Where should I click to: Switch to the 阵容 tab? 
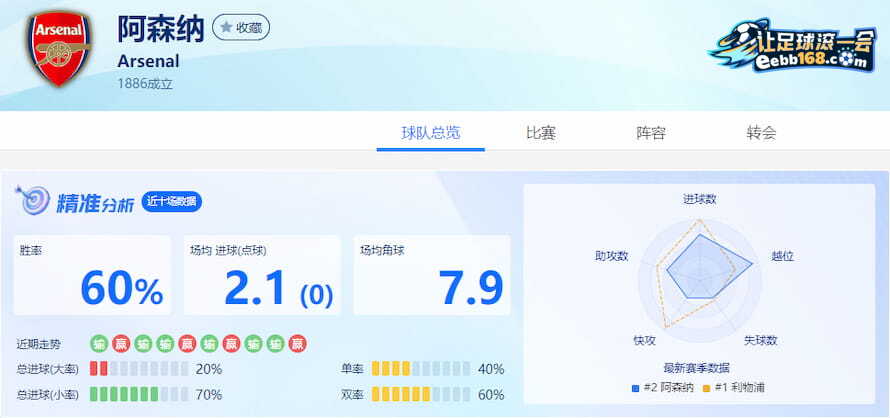click(650, 133)
